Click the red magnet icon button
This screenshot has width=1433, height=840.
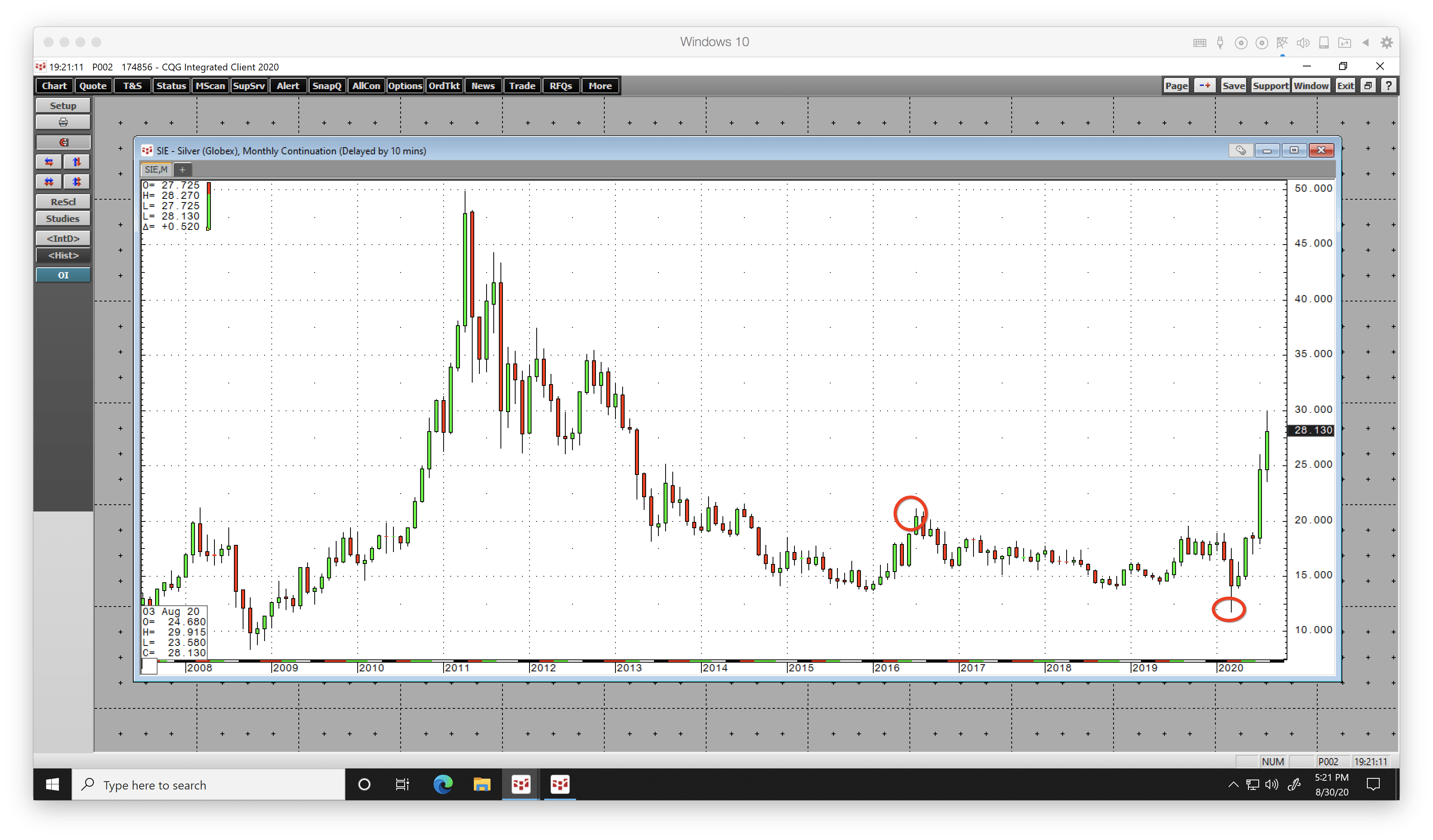(62, 142)
